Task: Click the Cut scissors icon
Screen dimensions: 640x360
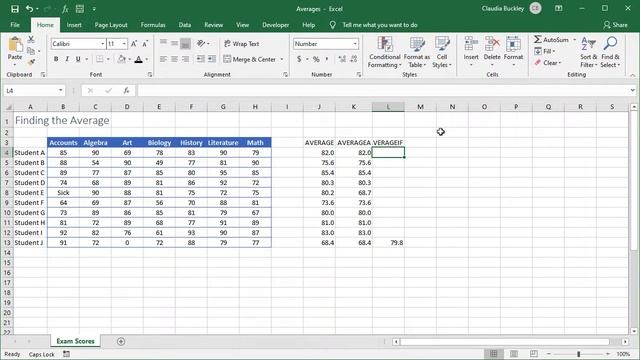Action: tap(31, 40)
